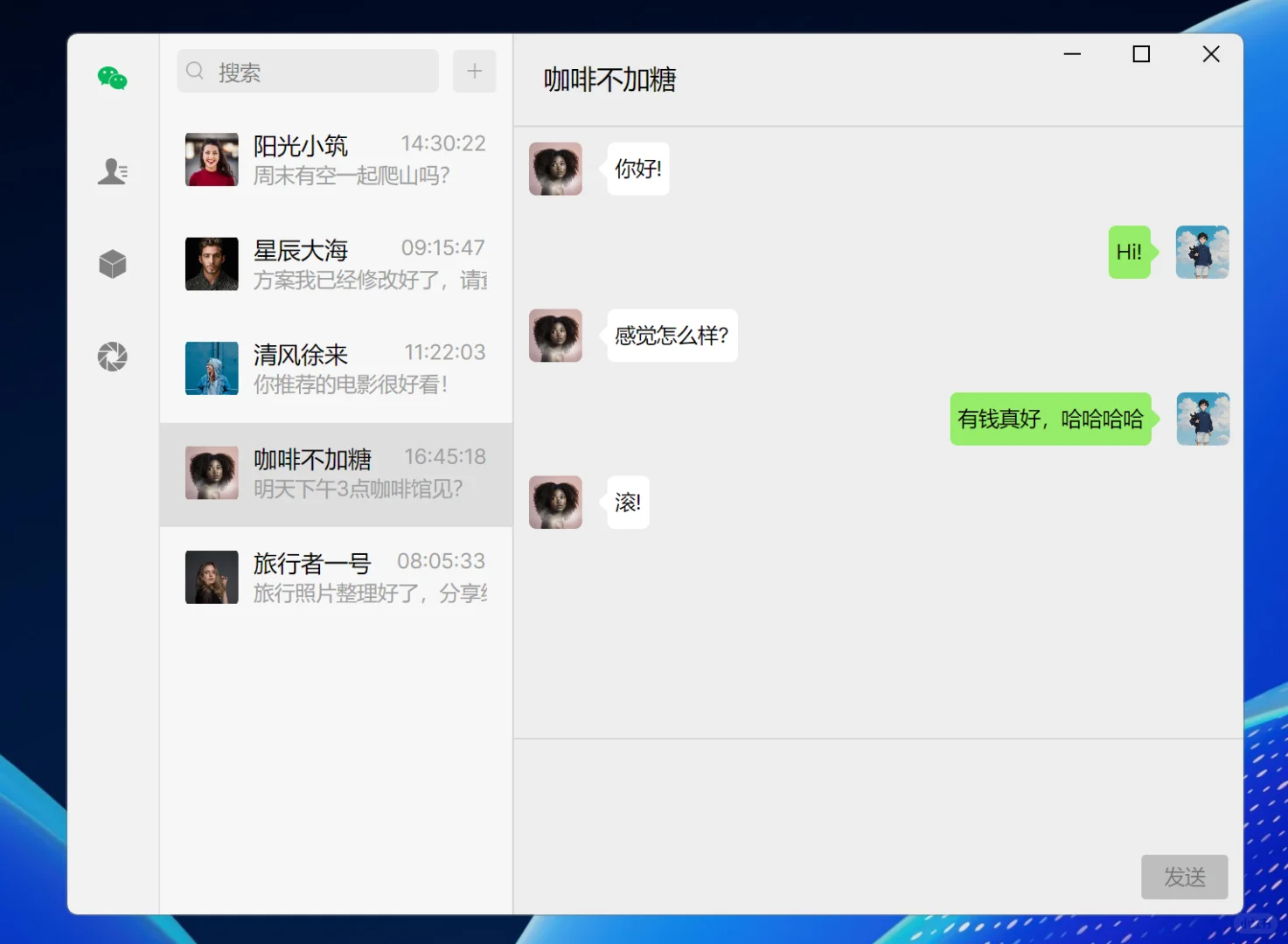Image resolution: width=1288 pixels, height=944 pixels.
Task: Click the green Hi! message bubble
Action: pyautogui.click(x=1130, y=253)
